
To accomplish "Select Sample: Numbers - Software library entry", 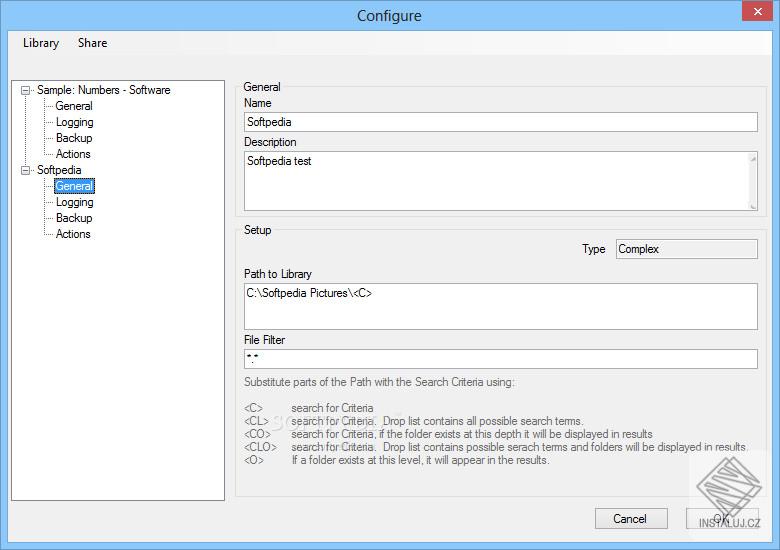I will click(103, 90).
